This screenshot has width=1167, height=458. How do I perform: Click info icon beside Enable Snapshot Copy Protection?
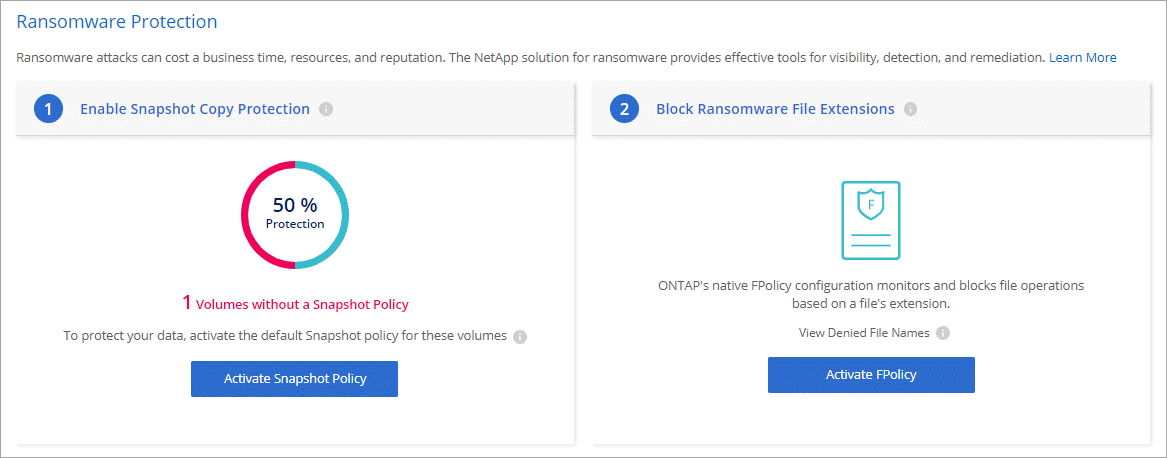click(x=326, y=109)
